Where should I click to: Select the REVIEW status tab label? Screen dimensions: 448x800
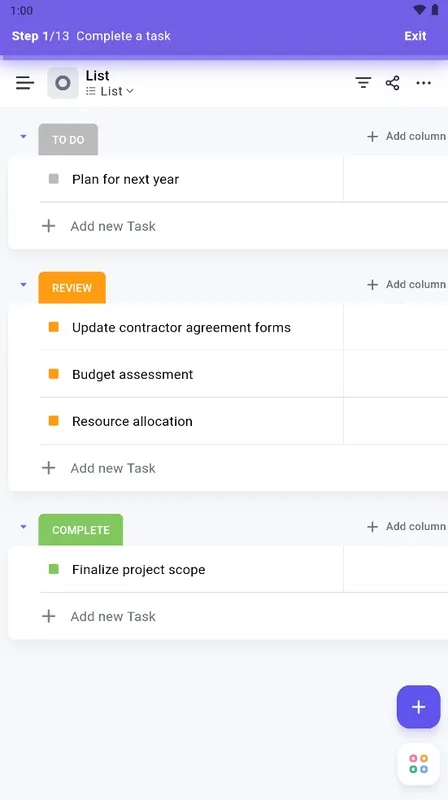pos(72,288)
